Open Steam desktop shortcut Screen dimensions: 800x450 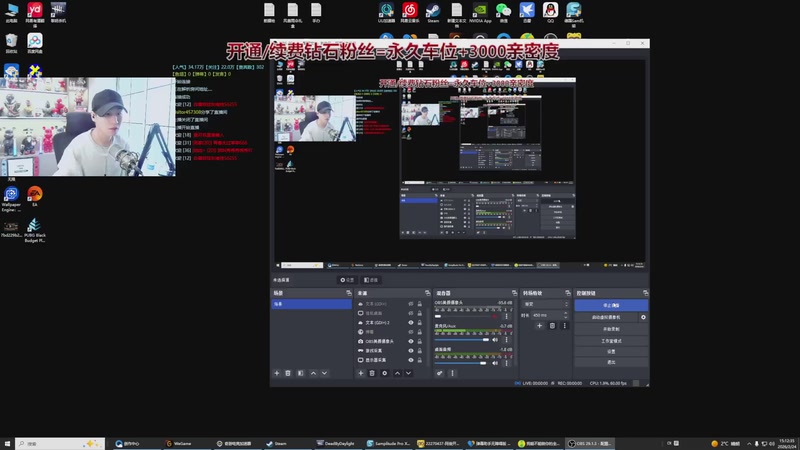(x=433, y=13)
